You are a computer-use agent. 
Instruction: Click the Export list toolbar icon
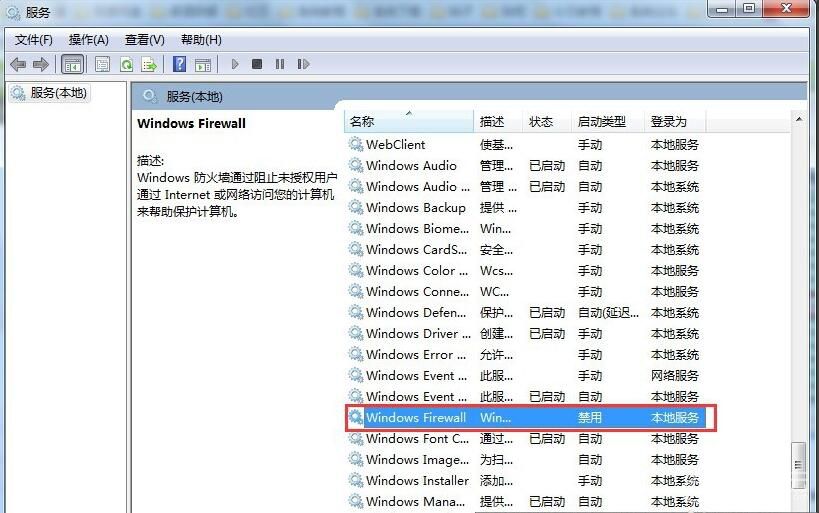coord(149,64)
